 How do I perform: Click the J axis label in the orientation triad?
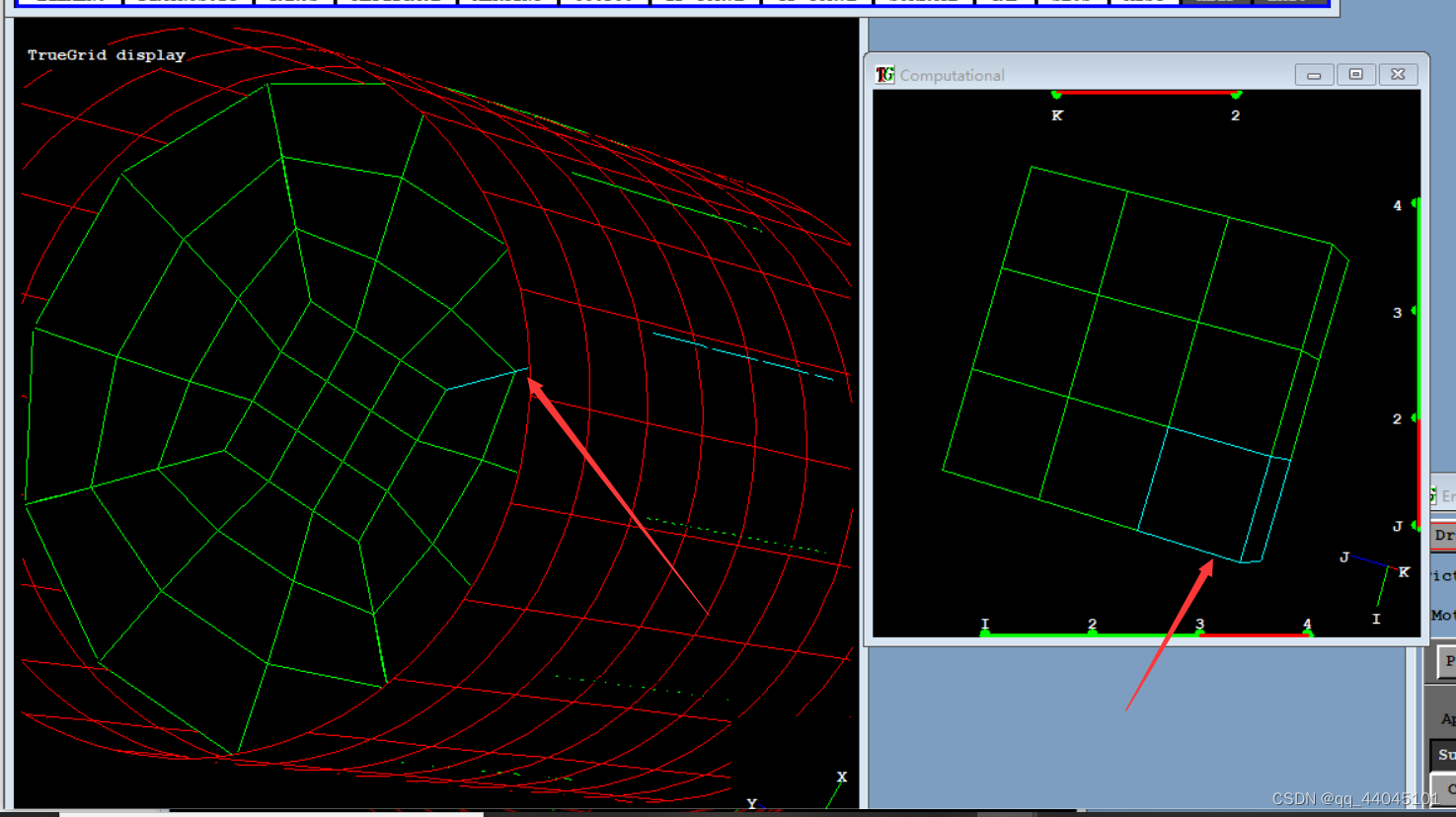[x=1345, y=558]
